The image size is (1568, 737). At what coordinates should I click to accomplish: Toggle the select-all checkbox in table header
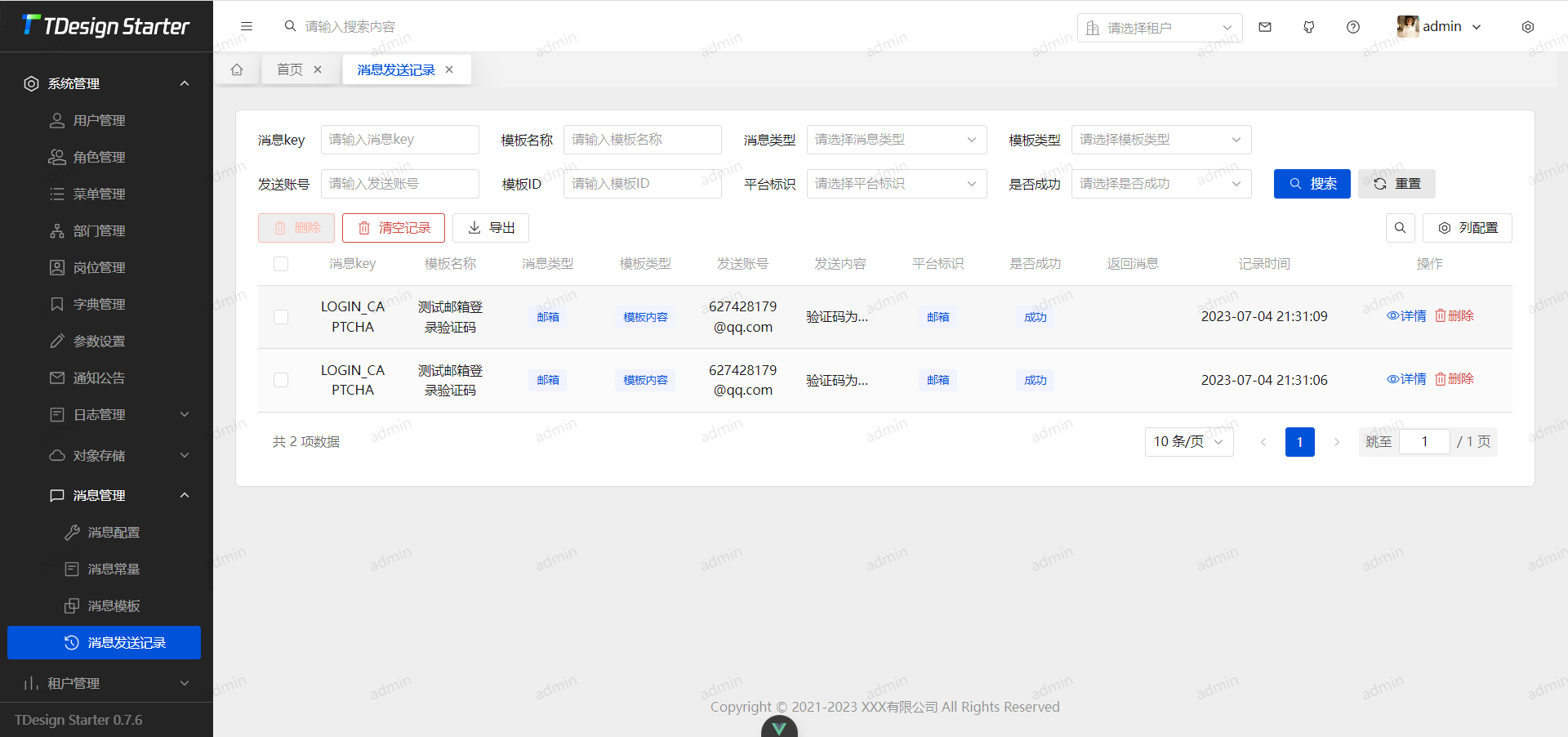click(280, 263)
